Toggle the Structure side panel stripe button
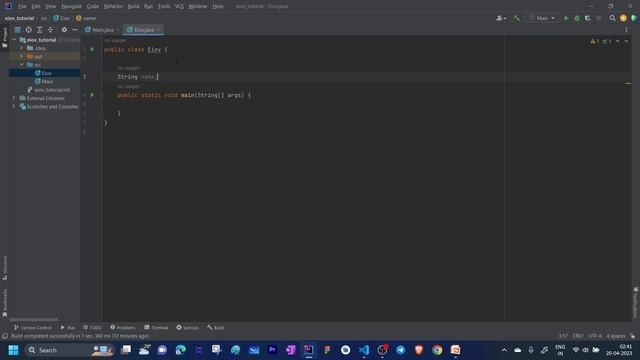Image resolution: width=640 pixels, height=360 pixels. coord(4,268)
